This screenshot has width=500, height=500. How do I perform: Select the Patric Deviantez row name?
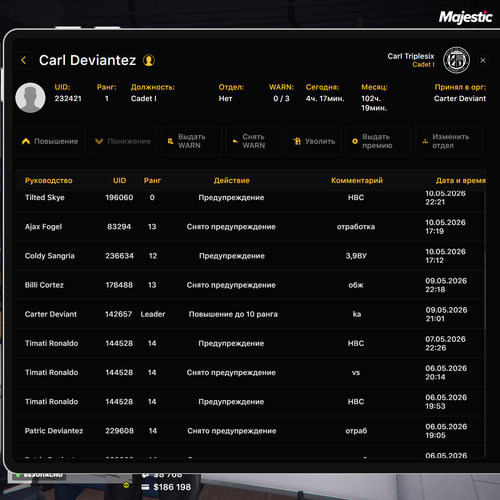point(54,431)
